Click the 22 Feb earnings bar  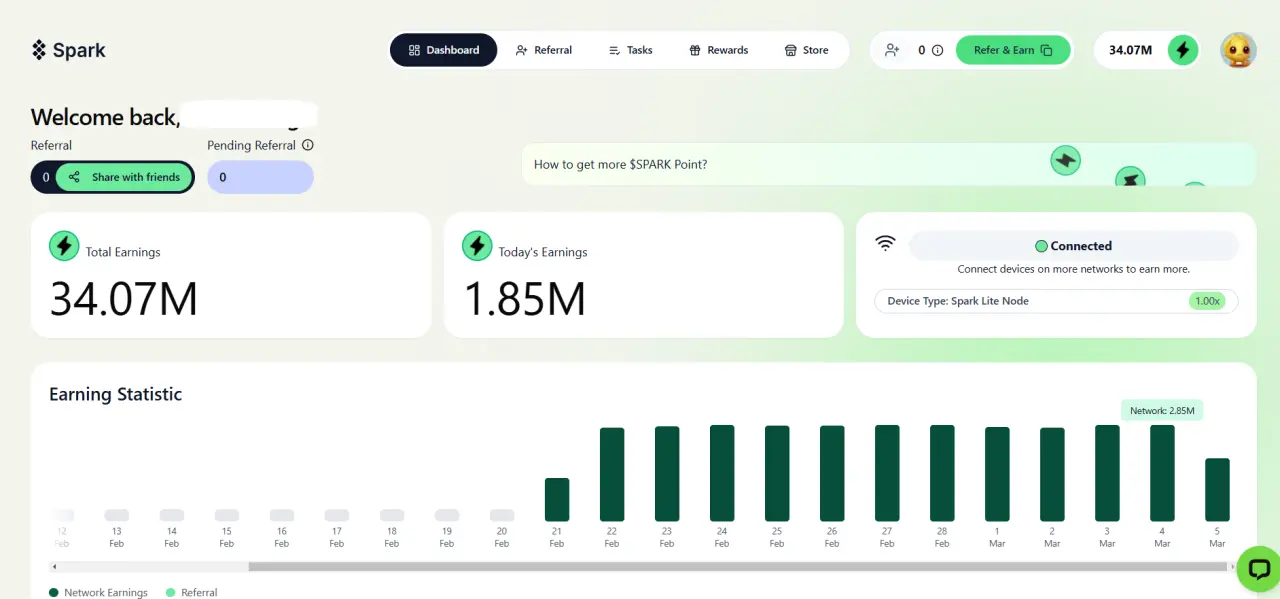pyautogui.click(x=612, y=474)
